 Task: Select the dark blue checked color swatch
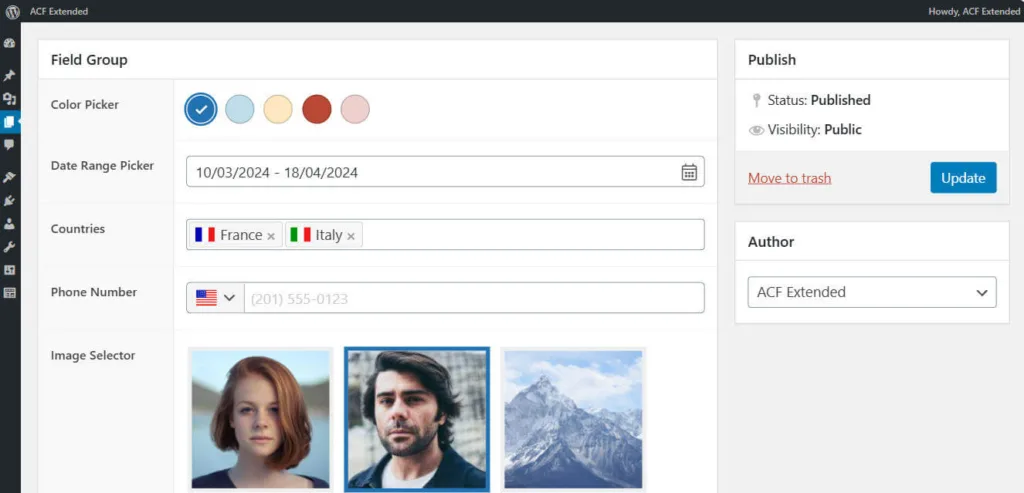point(200,109)
